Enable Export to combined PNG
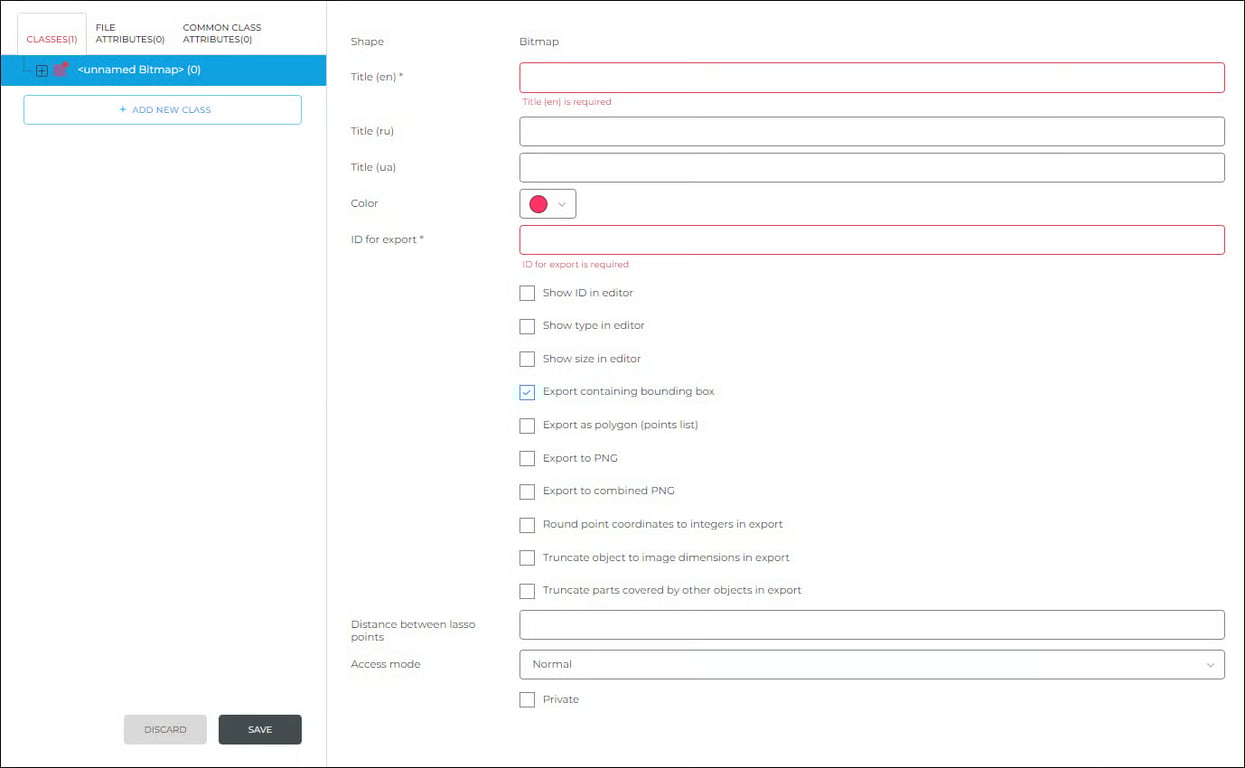The height and width of the screenshot is (768, 1245). click(x=527, y=491)
